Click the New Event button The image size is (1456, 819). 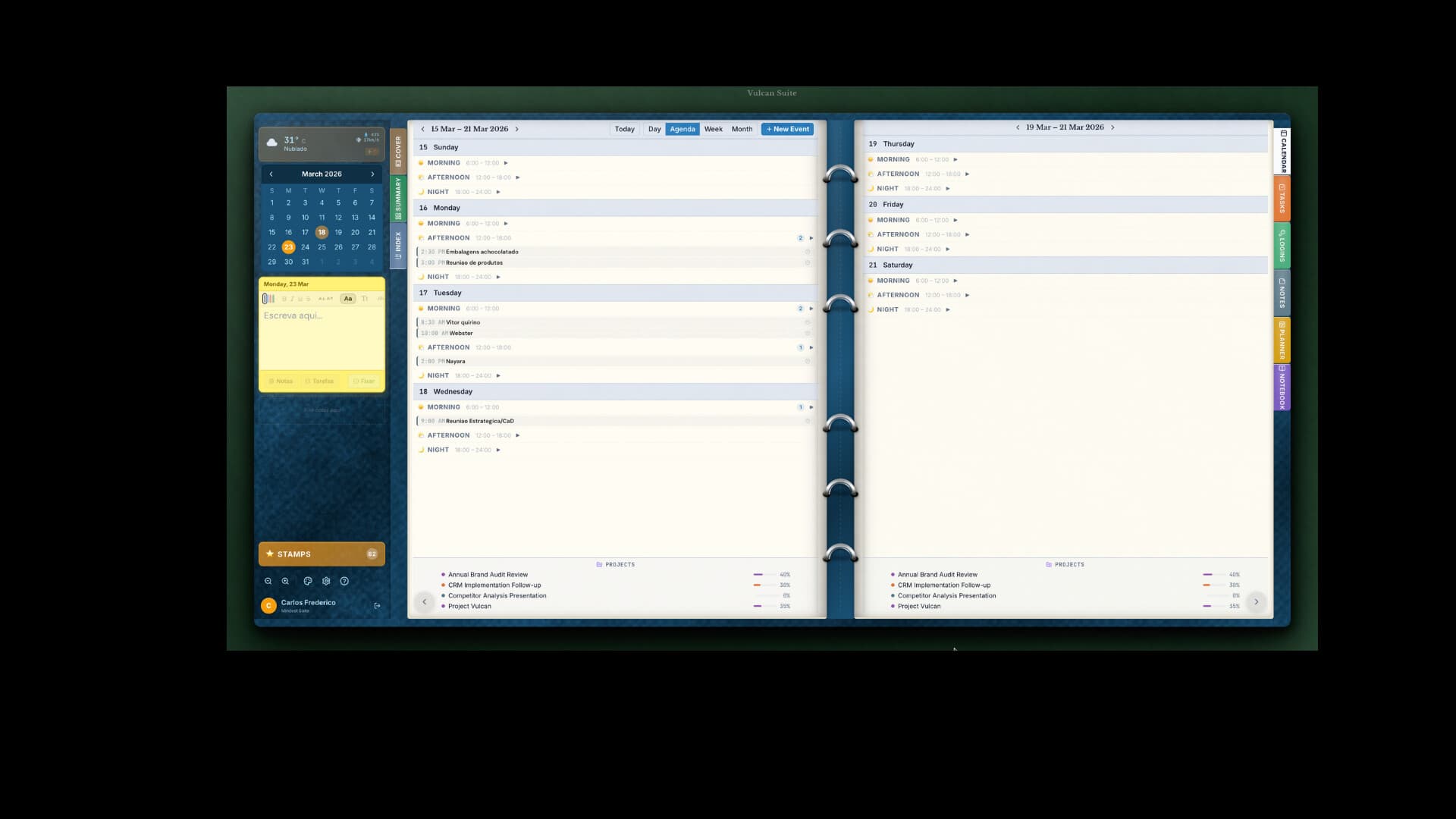tap(787, 129)
